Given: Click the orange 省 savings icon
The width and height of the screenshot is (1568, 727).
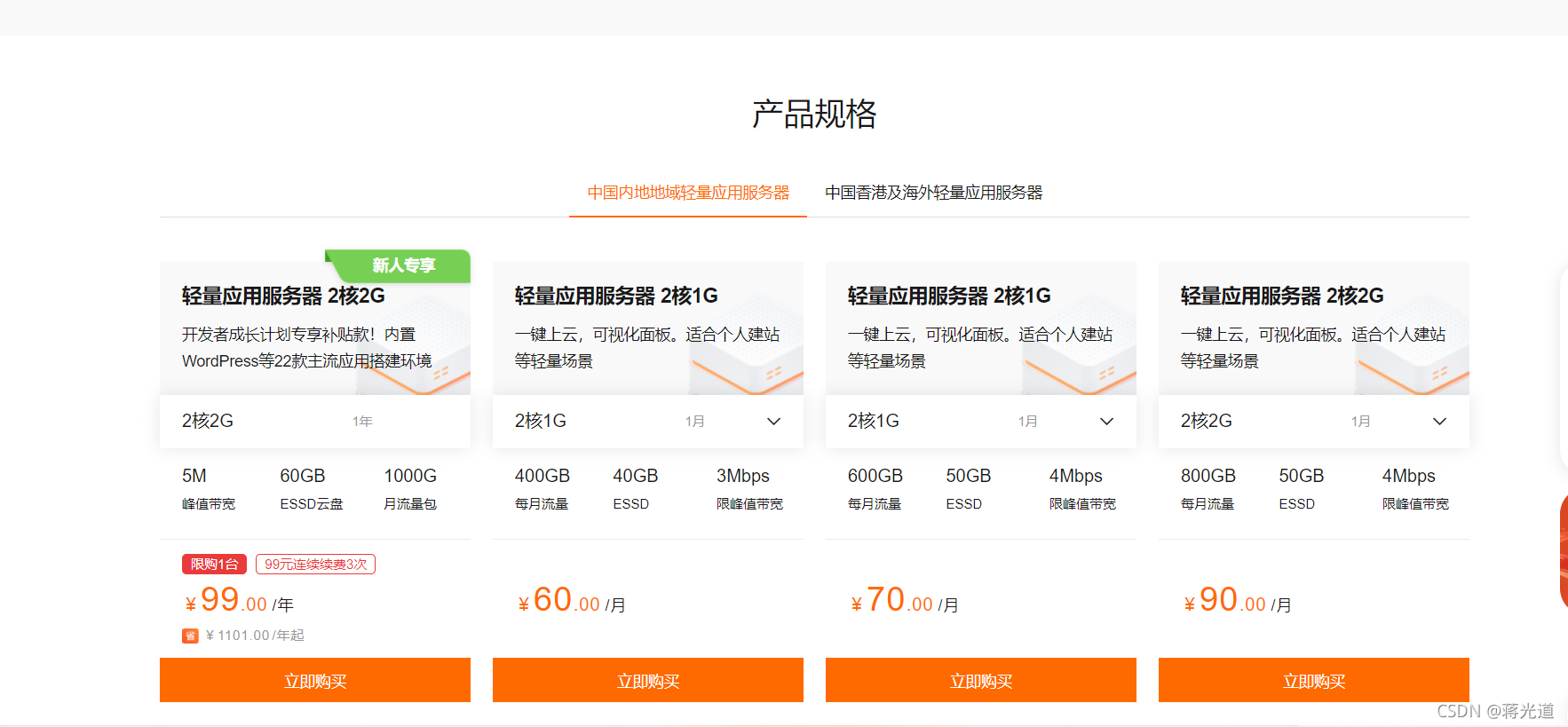Looking at the screenshot, I should tap(190, 636).
